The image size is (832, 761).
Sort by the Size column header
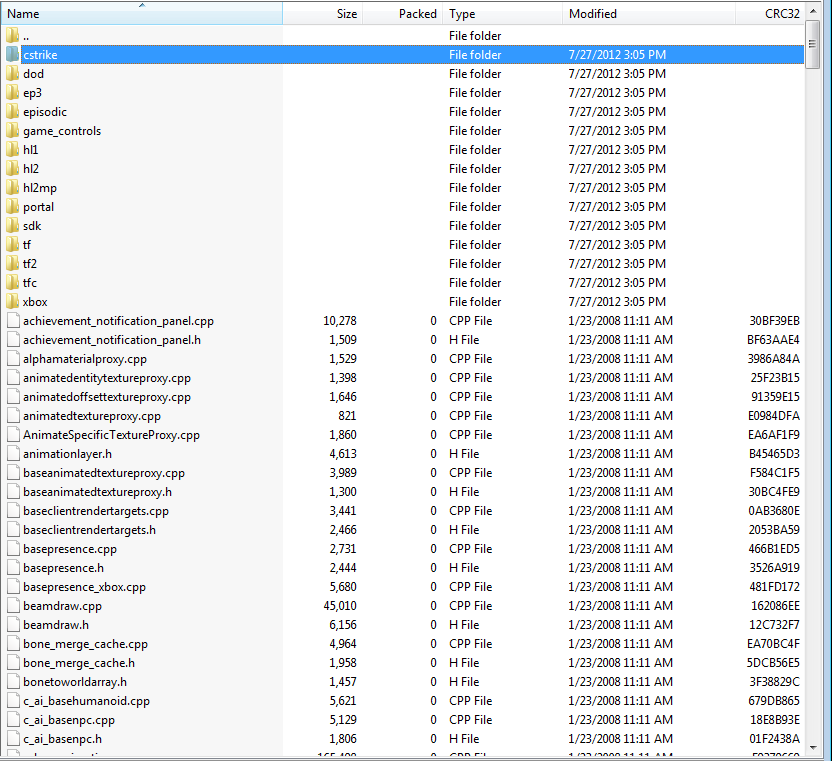click(x=323, y=14)
